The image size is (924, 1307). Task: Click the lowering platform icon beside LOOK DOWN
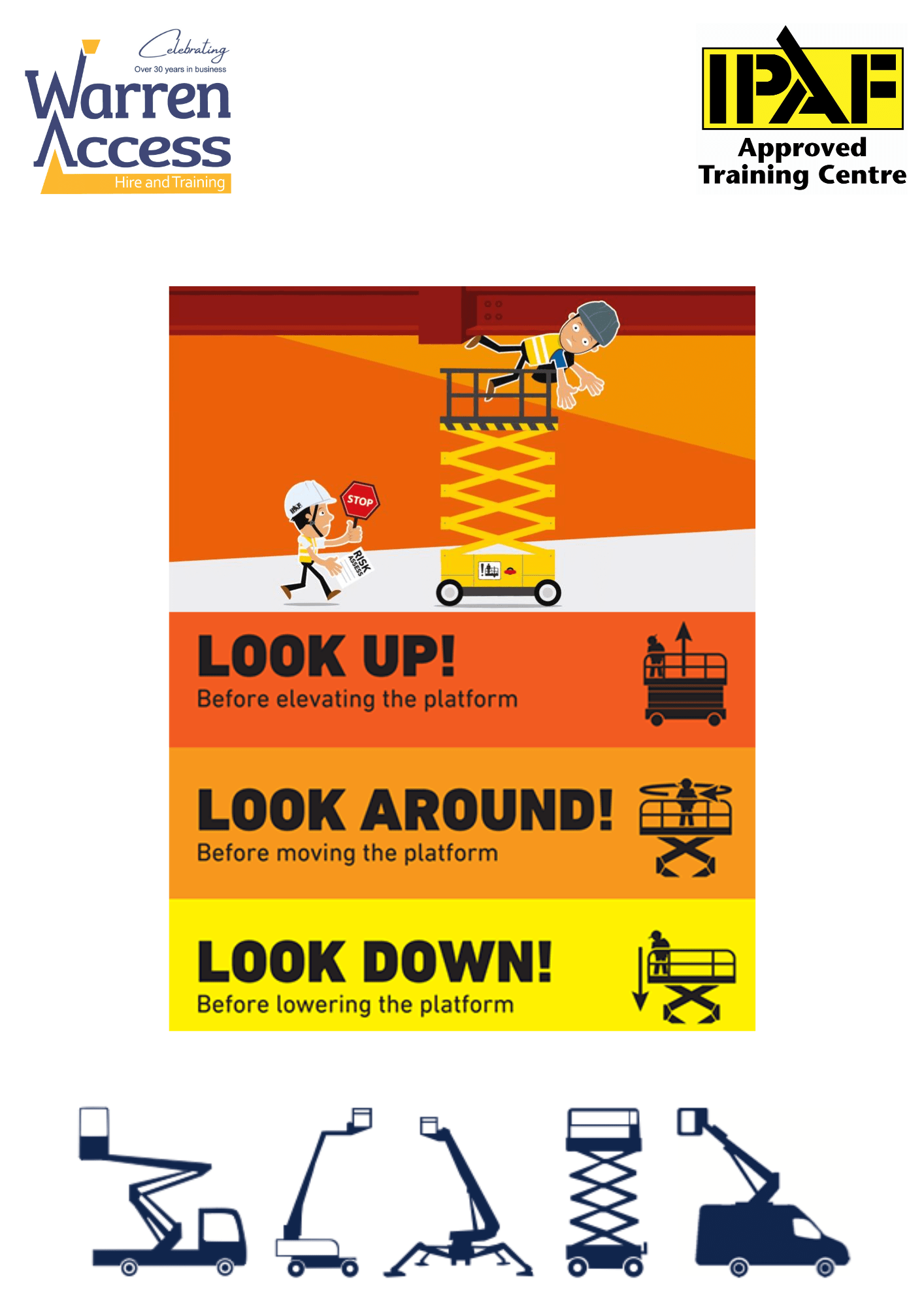click(684, 978)
